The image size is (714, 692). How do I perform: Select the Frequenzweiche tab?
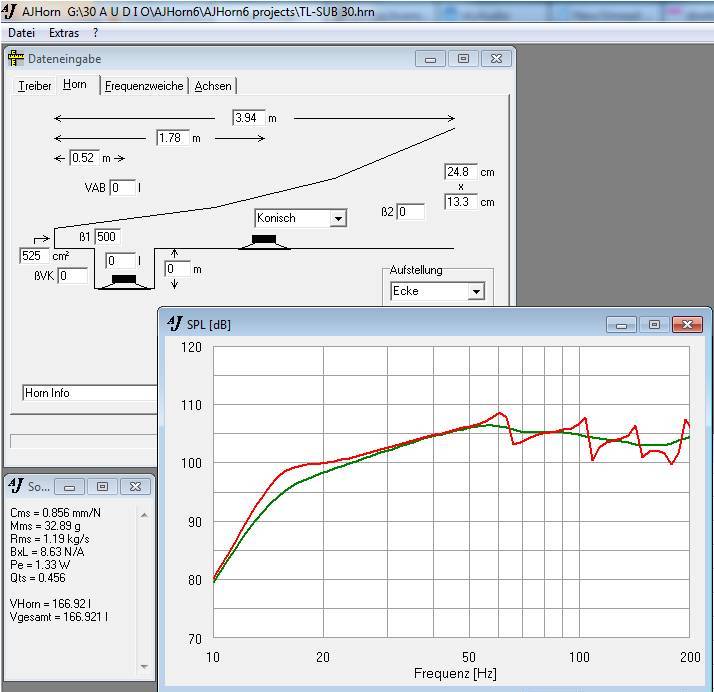tap(144, 86)
